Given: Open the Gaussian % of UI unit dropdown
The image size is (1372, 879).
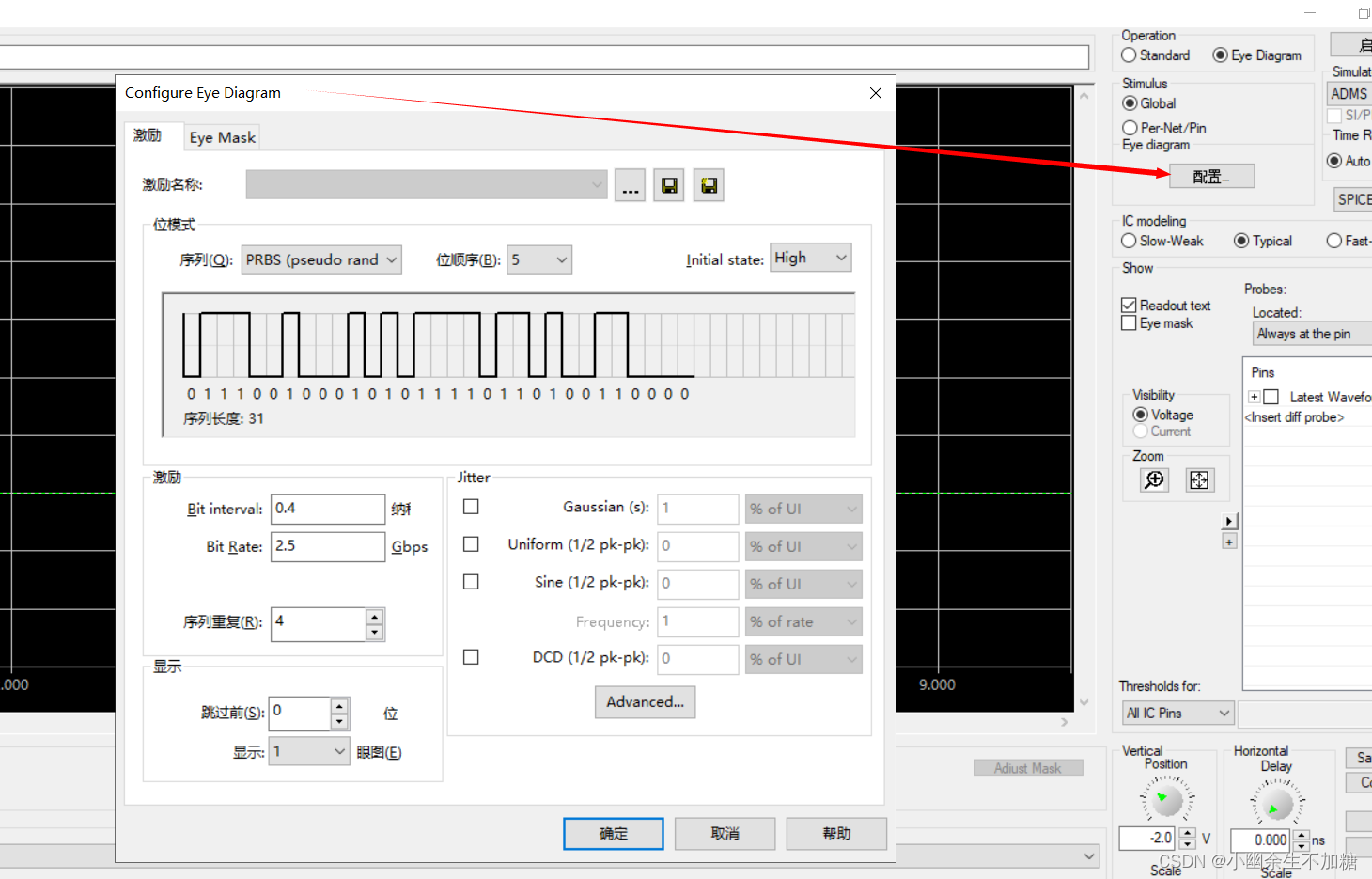Looking at the screenshot, I should pyautogui.click(x=803, y=509).
